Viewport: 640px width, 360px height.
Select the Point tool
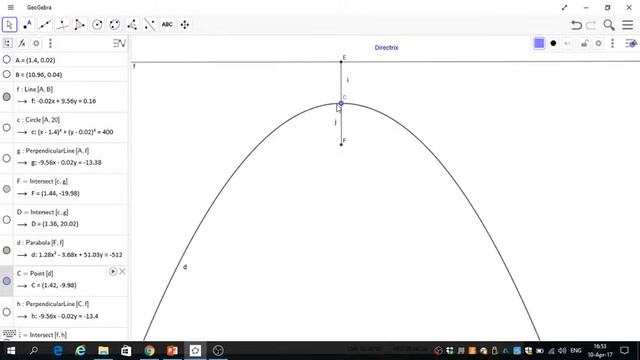pyautogui.click(x=27, y=24)
